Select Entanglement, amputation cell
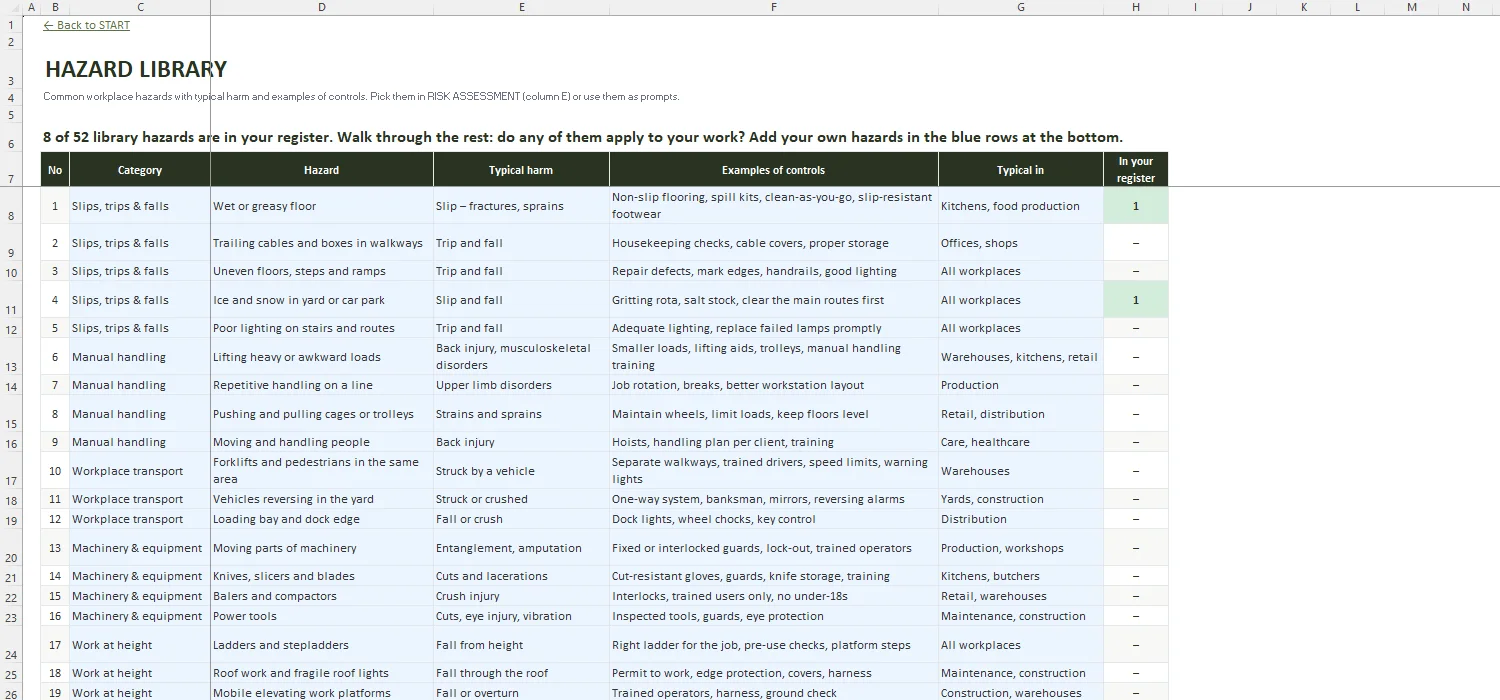Viewport: 1500px width, 700px height. [521, 548]
